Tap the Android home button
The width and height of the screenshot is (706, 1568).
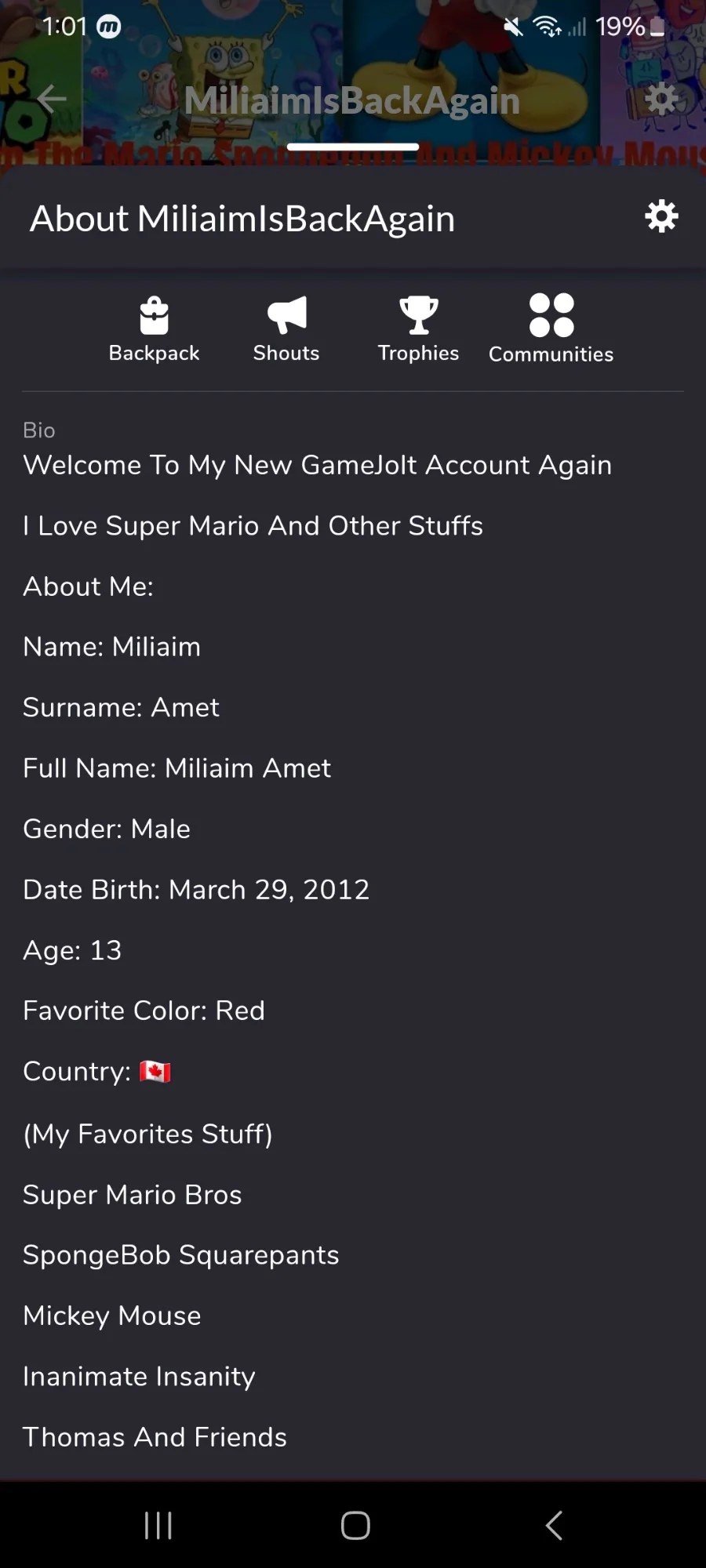click(x=355, y=1526)
